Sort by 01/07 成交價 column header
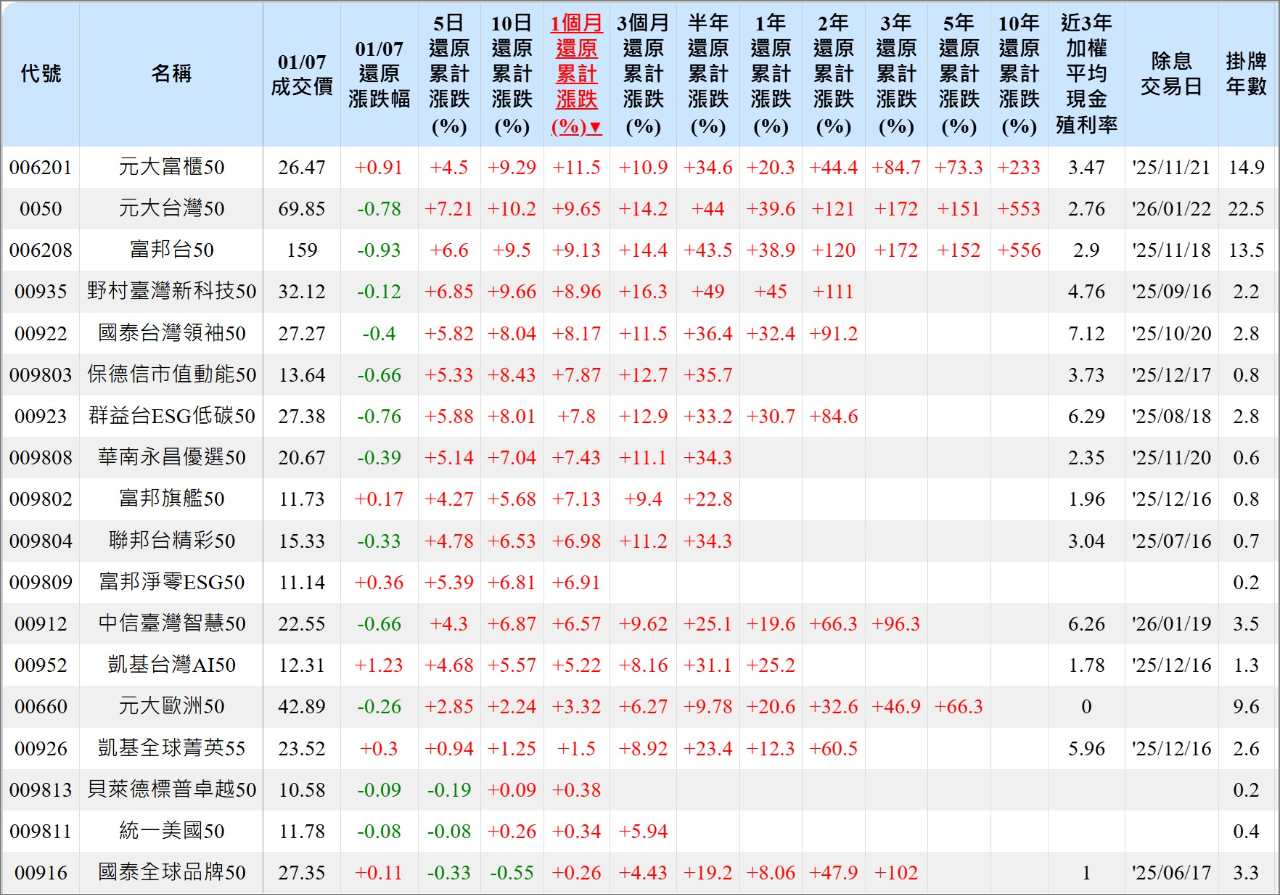Viewport: 1280px width, 895px height. pos(302,74)
